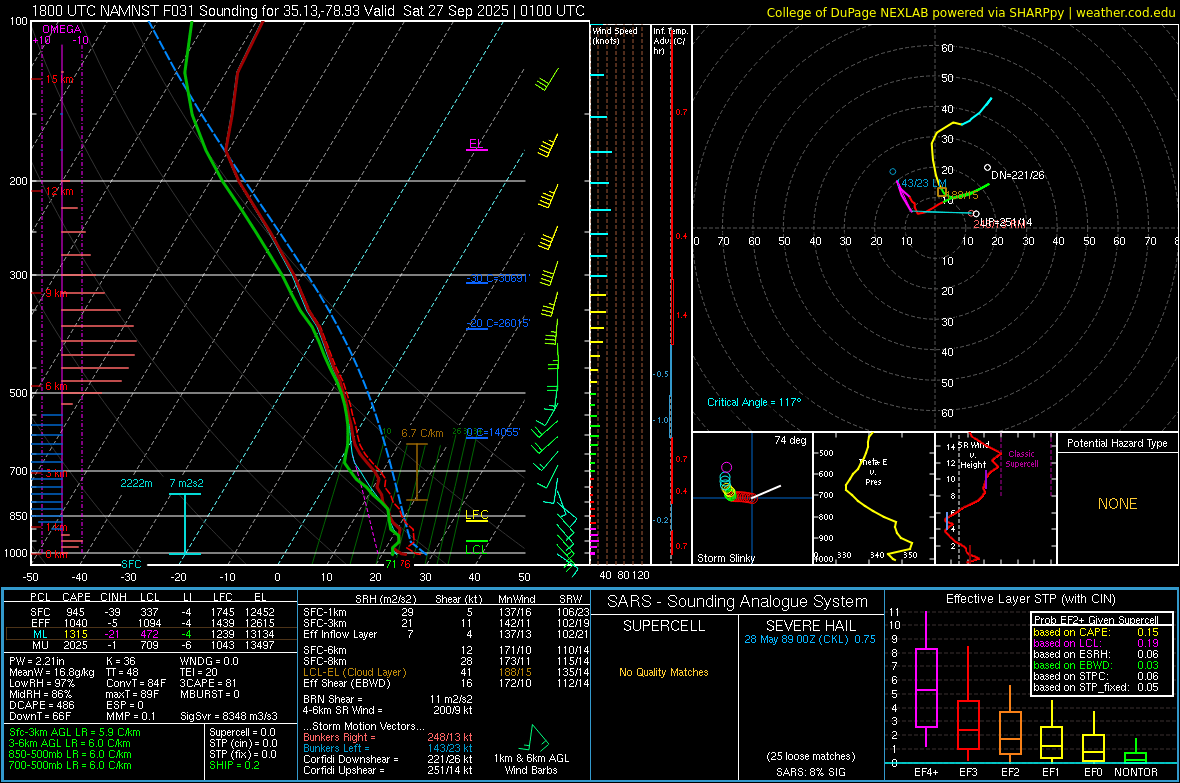1180x783 pixels.
Task: Click the DN=221/26 hodograph marker label
Action: pos(1017,175)
